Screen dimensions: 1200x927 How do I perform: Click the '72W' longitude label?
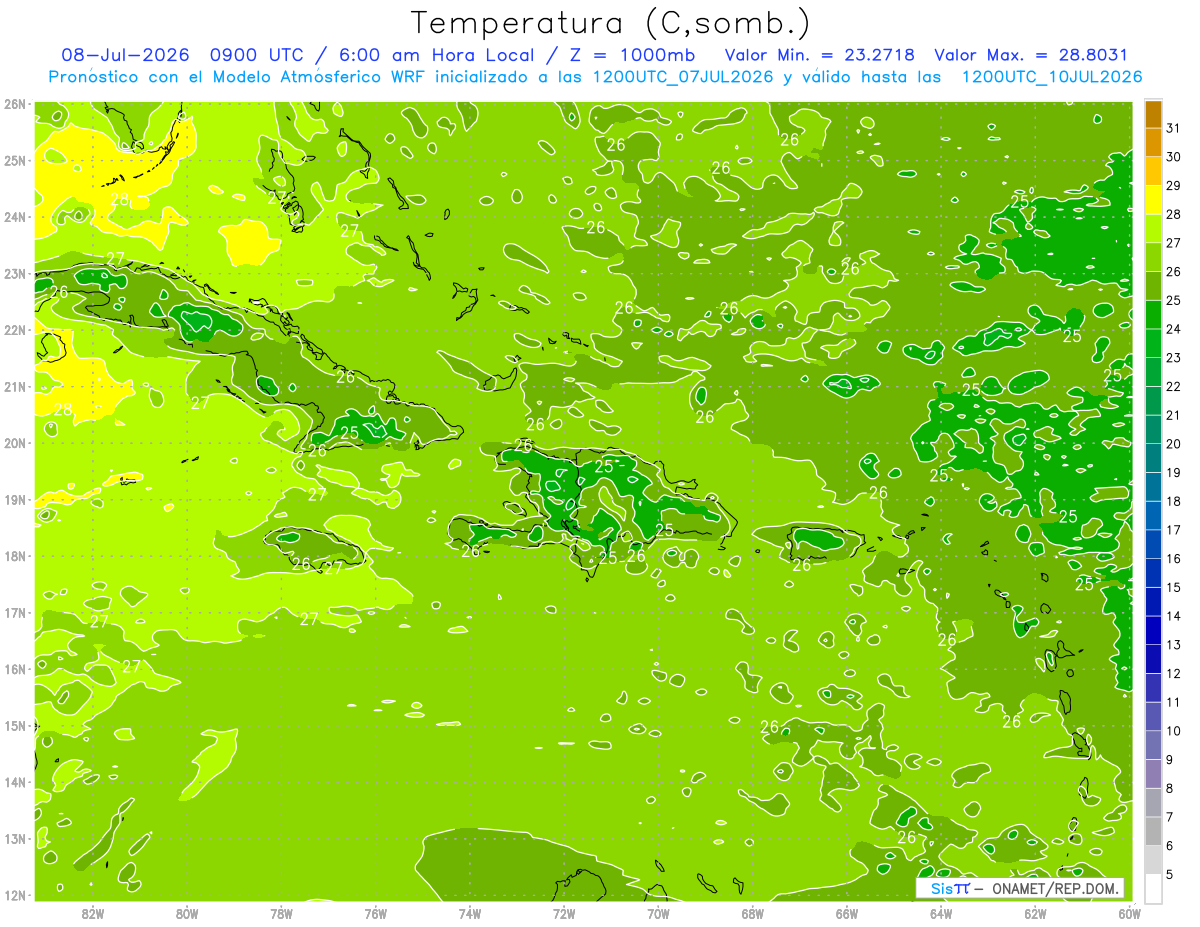click(563, 914)
